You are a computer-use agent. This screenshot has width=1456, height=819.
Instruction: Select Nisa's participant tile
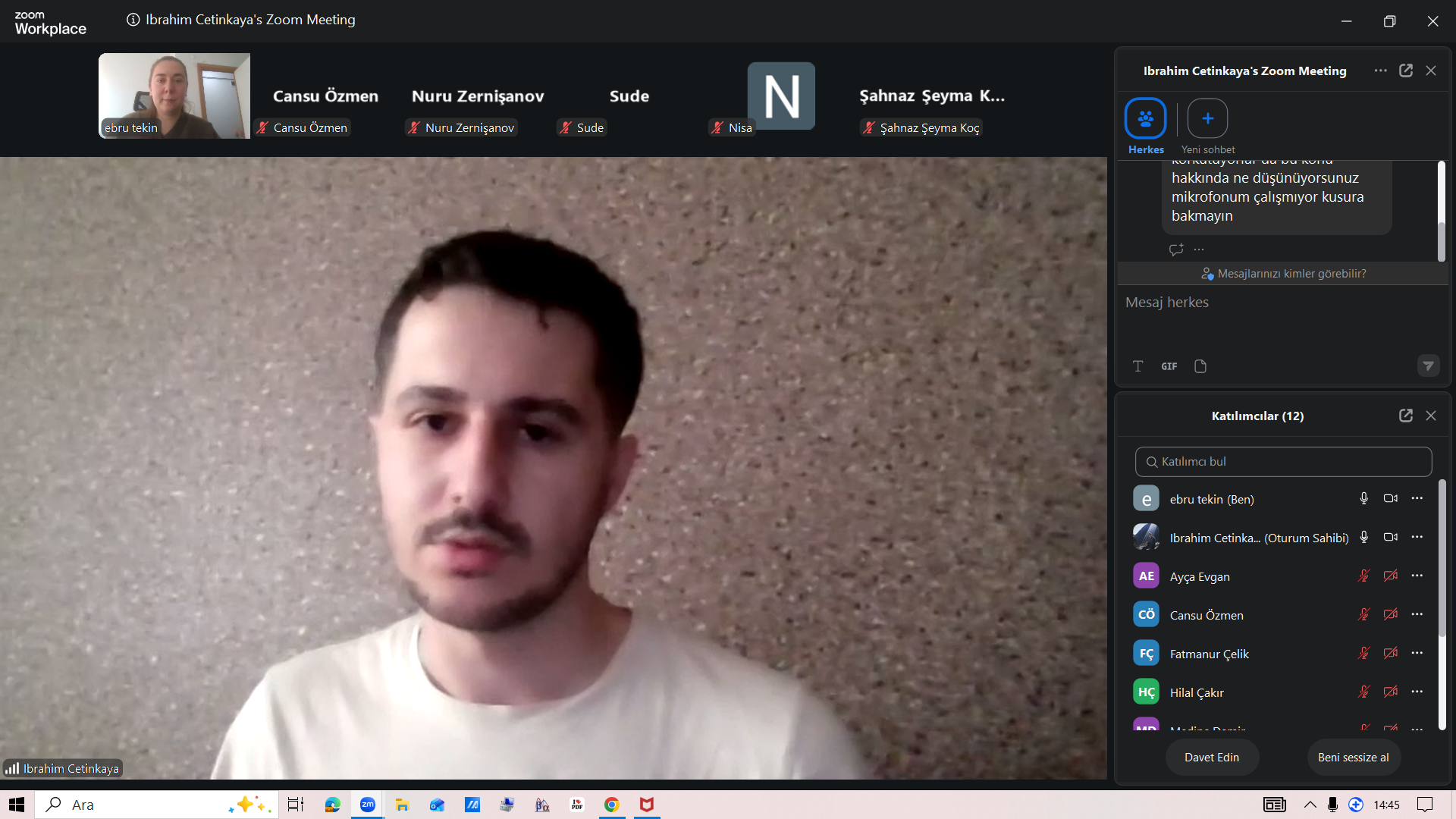[x=781, y=96]
